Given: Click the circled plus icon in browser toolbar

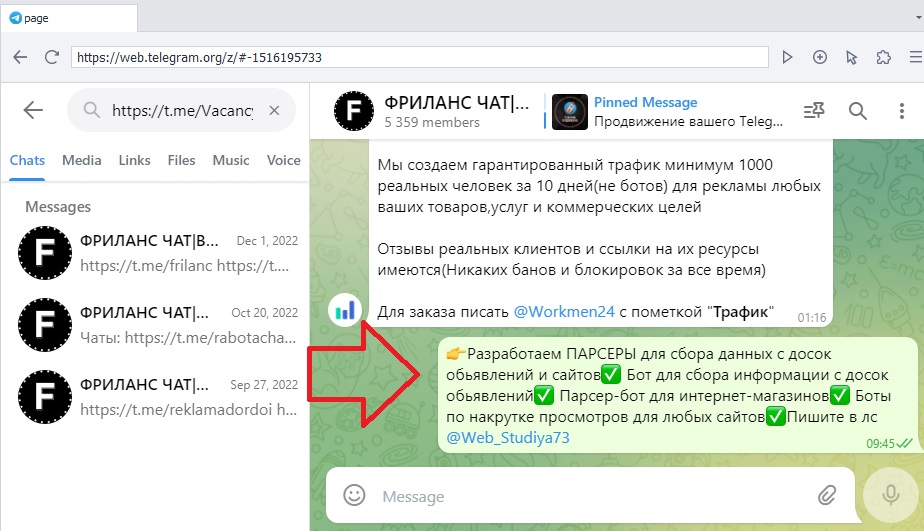Looking at the screenshot, I should 820,57.
